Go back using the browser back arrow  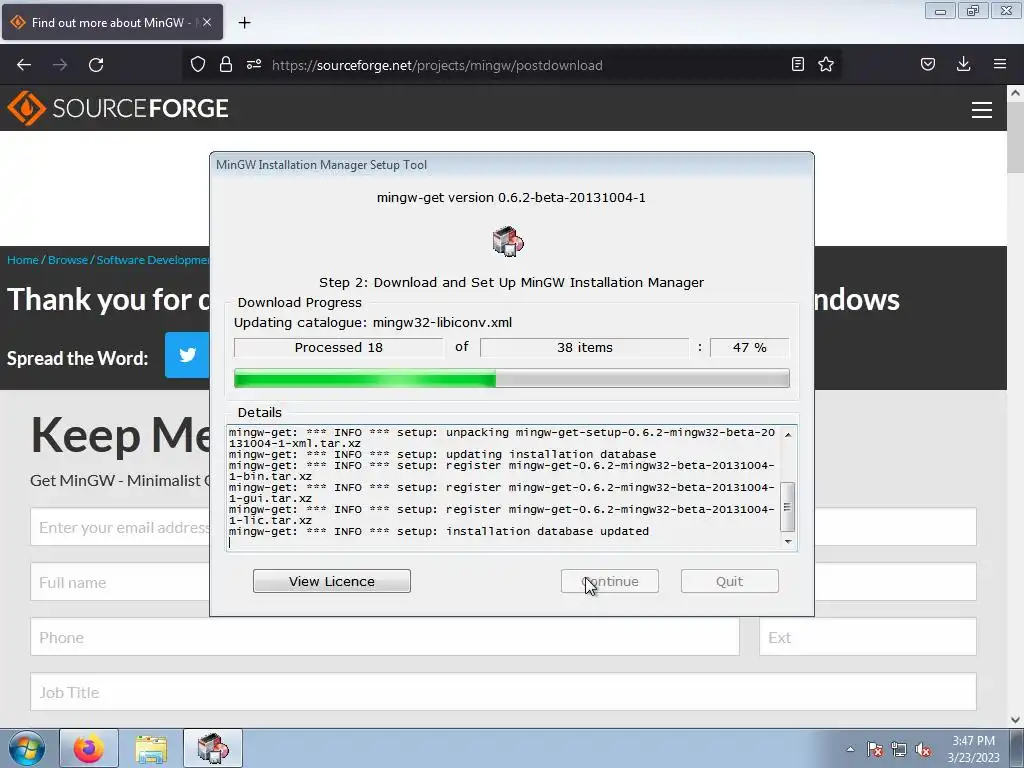(x=24, y=65)
